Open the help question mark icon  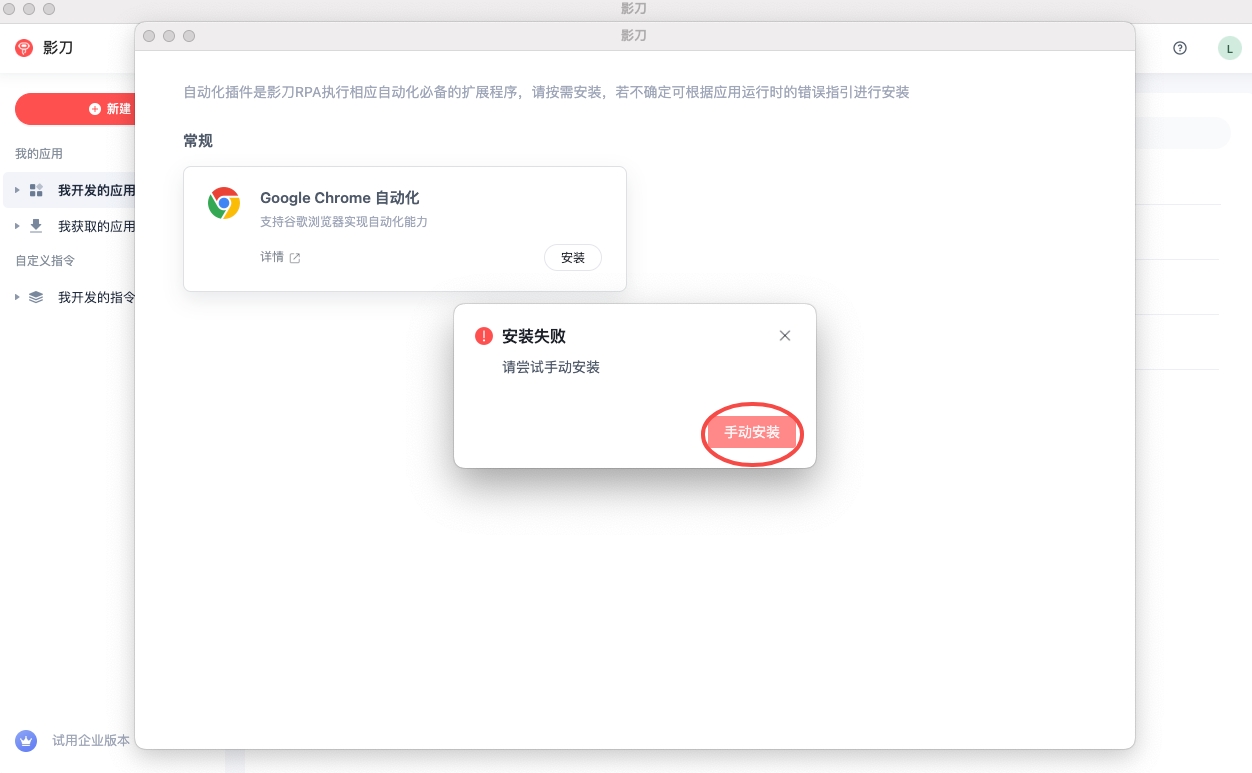[1180, 48]
